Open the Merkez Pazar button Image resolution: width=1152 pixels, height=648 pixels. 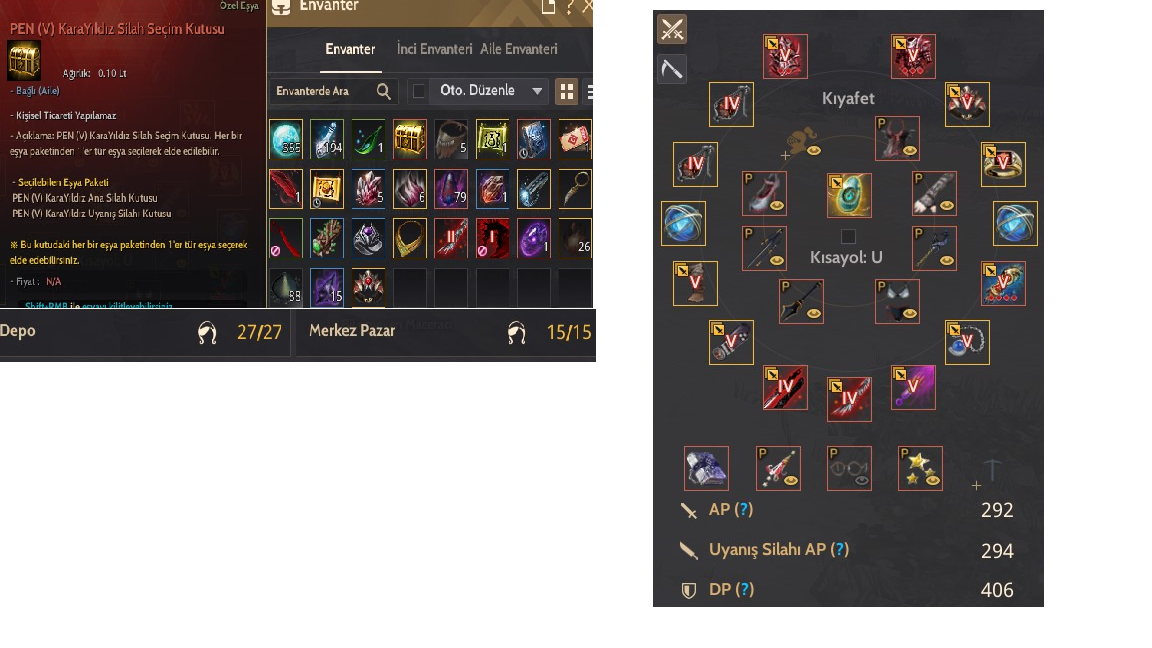(x=445, y=332)
